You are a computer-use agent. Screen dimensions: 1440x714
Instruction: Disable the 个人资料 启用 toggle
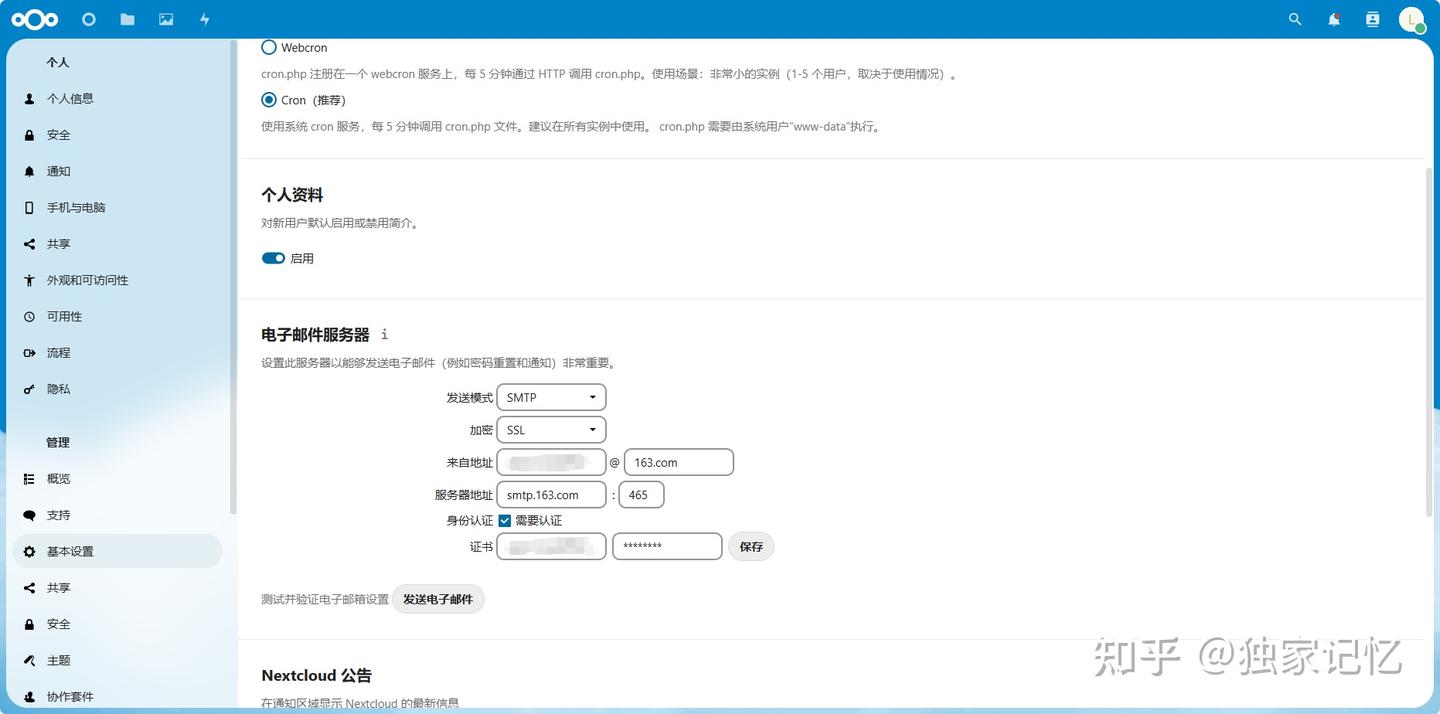point(272,258)
